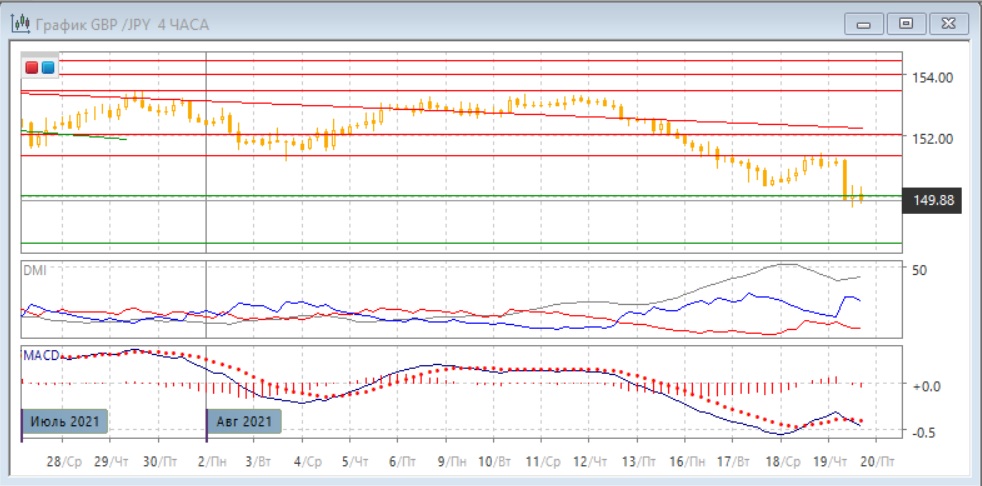Screen dimensions: 982x486
Task: Click the current price tag 149.88
Action: [x=933, y=201]
